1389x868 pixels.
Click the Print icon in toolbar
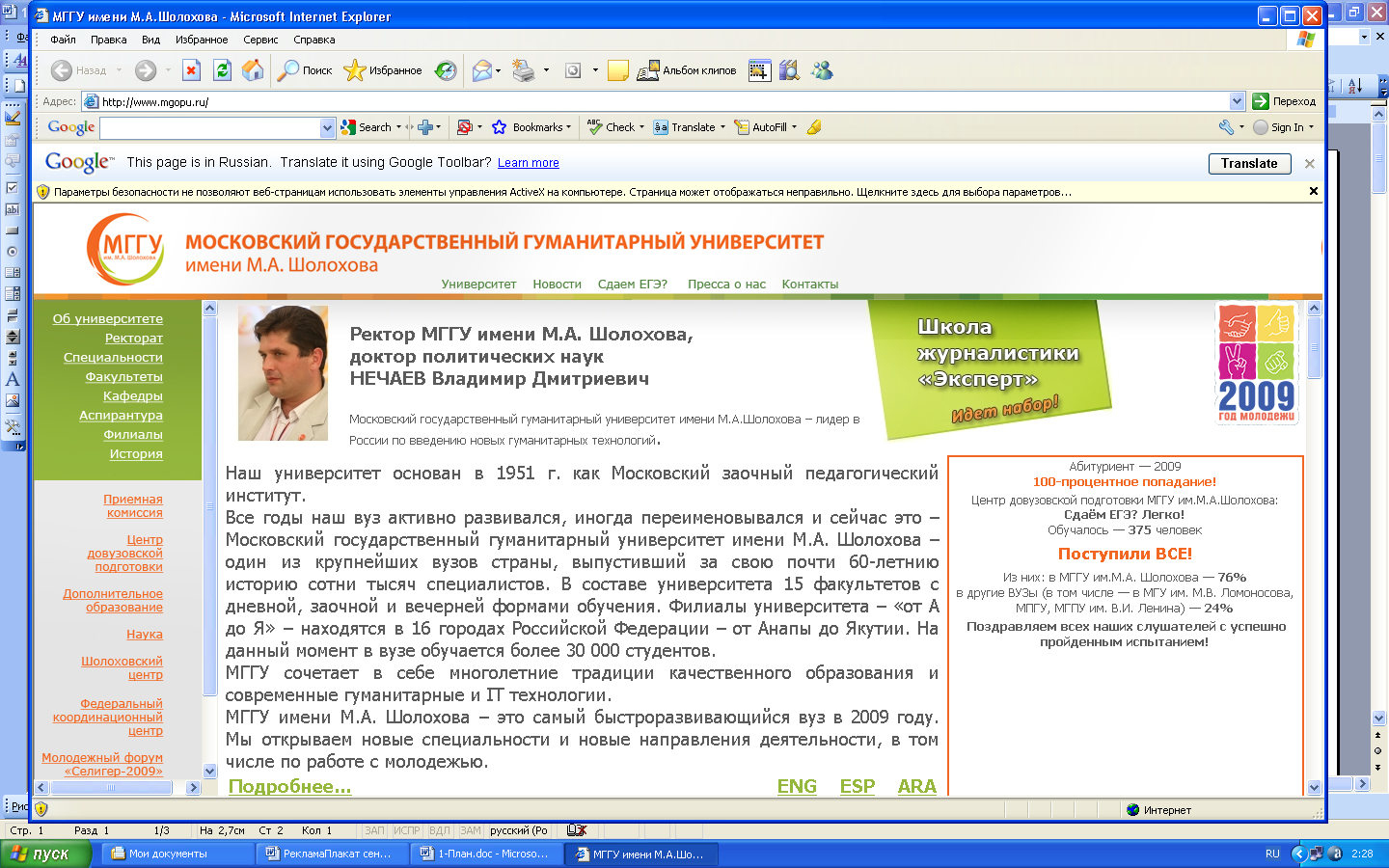(524, 70)
